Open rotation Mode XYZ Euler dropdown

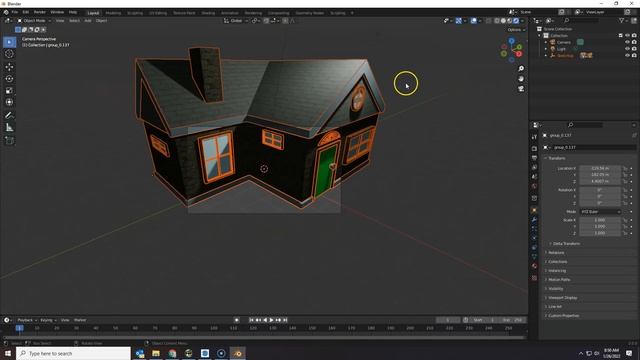pyautogui.click(x=600, y=211)
